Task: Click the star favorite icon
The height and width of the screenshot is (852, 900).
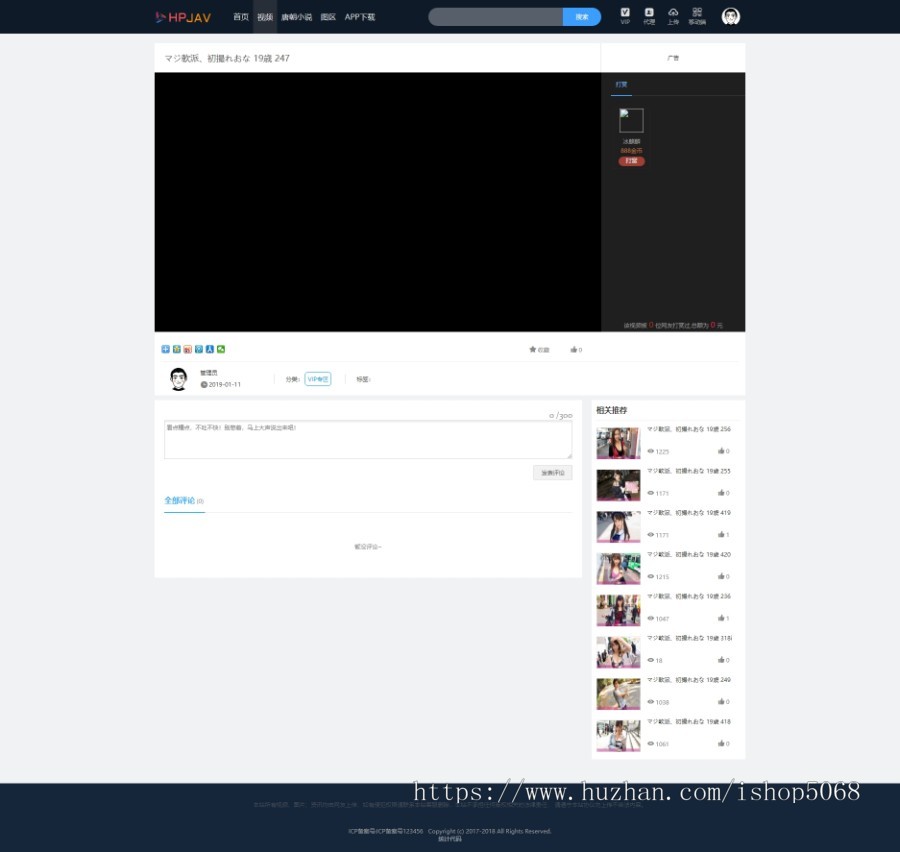Action: 533,349
